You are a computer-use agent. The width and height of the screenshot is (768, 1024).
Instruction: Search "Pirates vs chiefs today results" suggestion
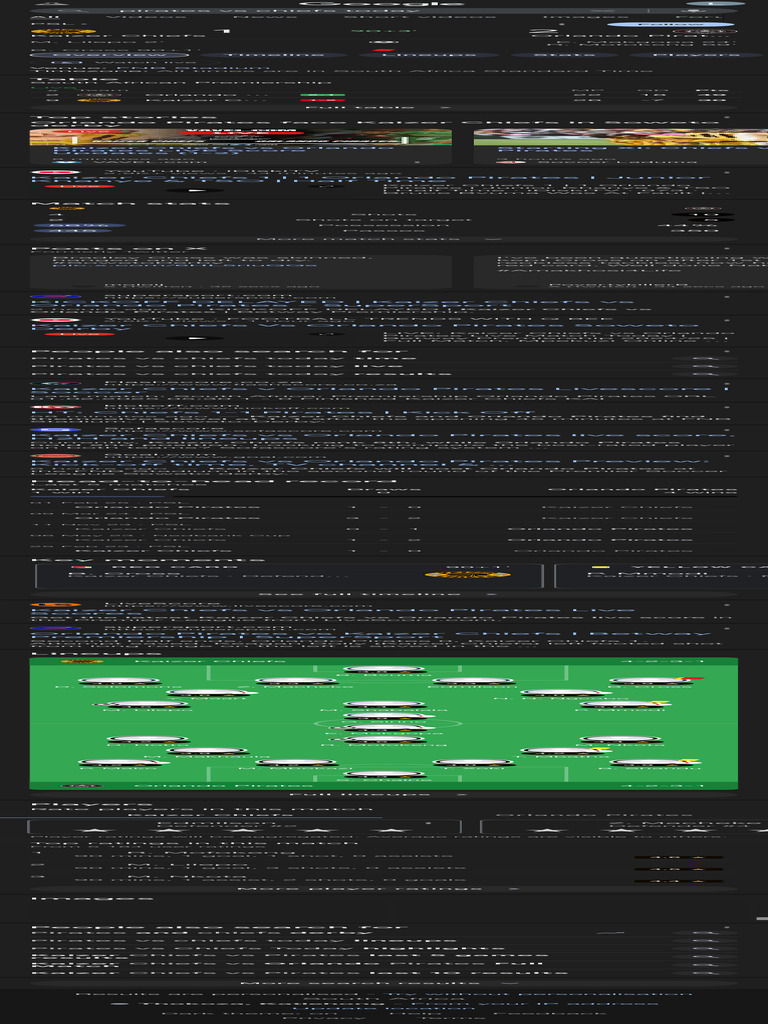pyautogui.click(x=384, y=374)
